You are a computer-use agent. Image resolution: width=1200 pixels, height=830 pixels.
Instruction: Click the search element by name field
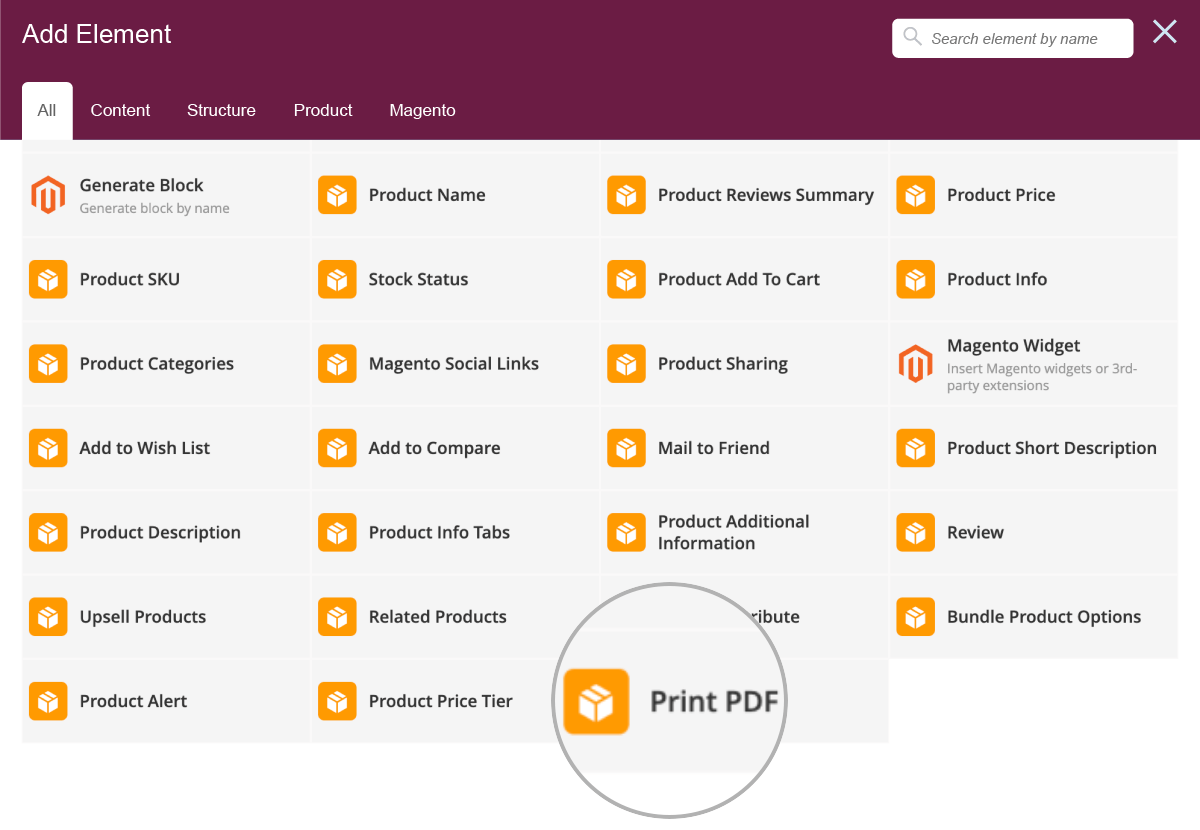click(1012, 38)
